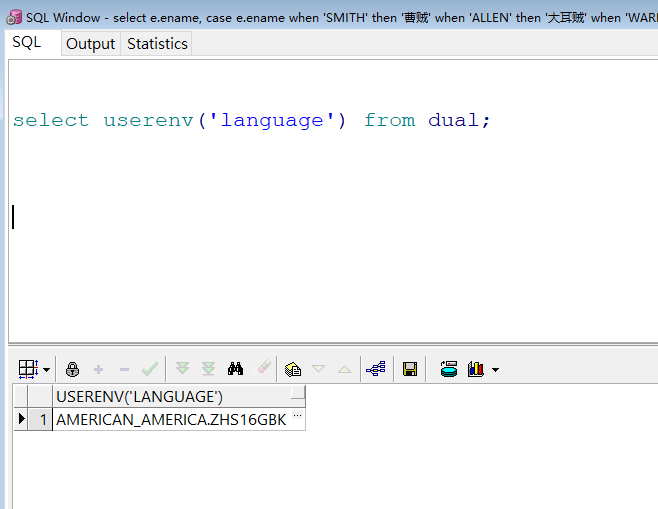The height and width of the screenshot is (509, 658).
Task: Open the Output tab
Action: (91, 44)
